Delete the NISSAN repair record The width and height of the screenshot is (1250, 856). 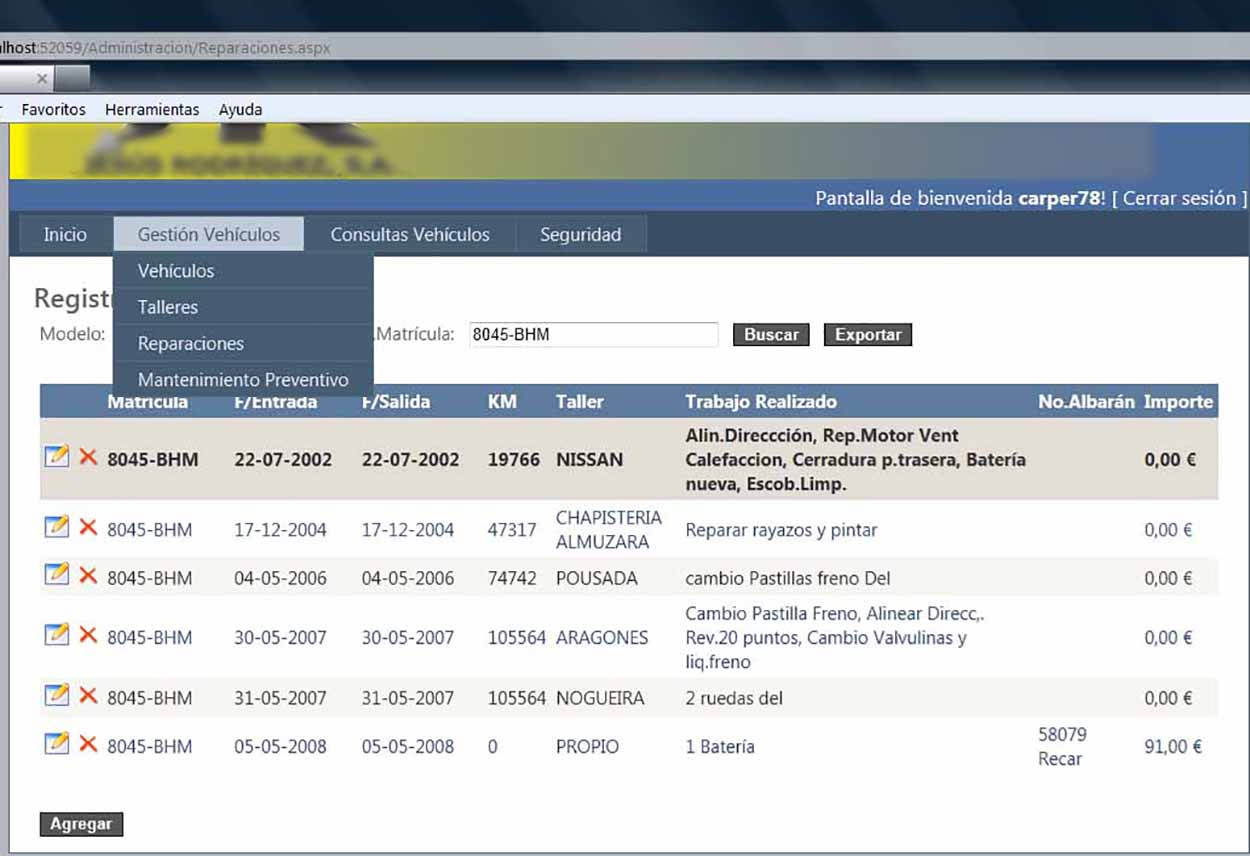click(x=88, y=457)
